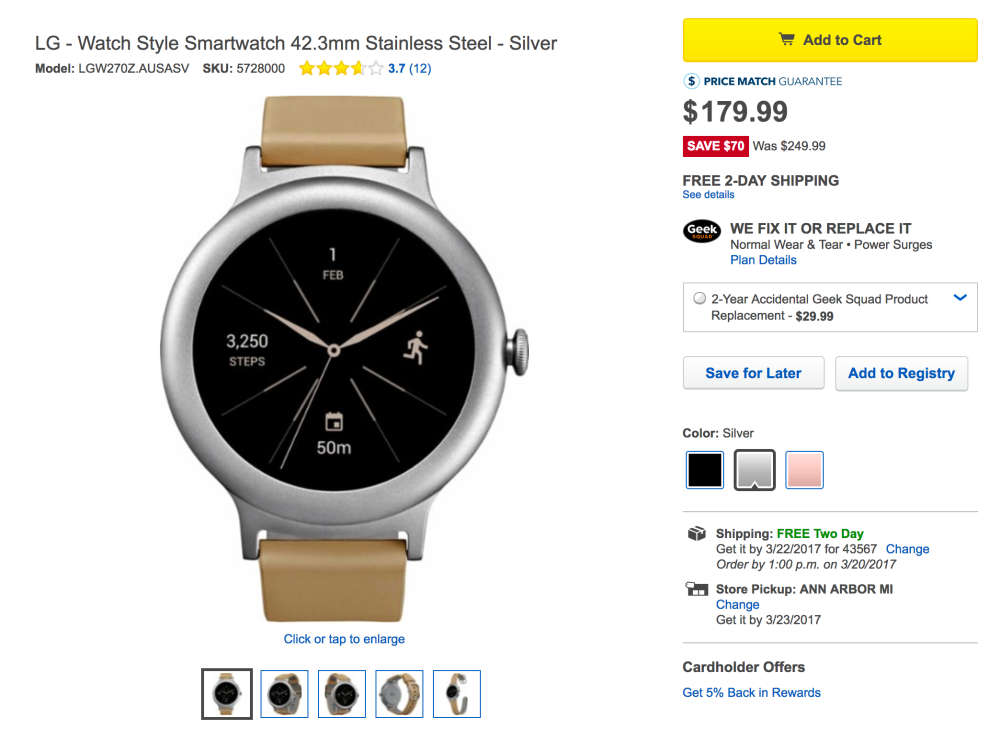Open Get 5% Back in Rewards link

751,692
